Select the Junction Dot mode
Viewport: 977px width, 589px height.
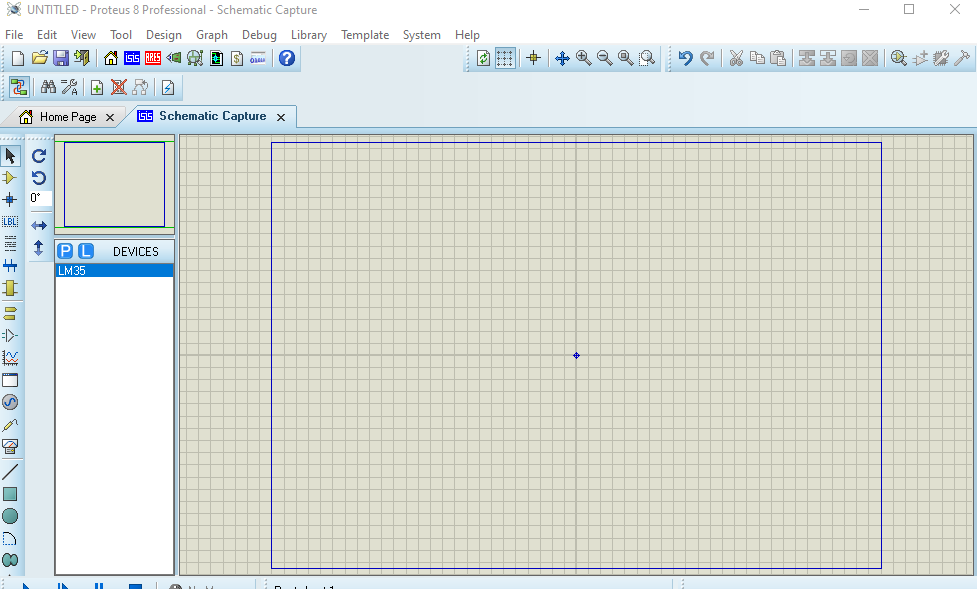coord(9,199)
